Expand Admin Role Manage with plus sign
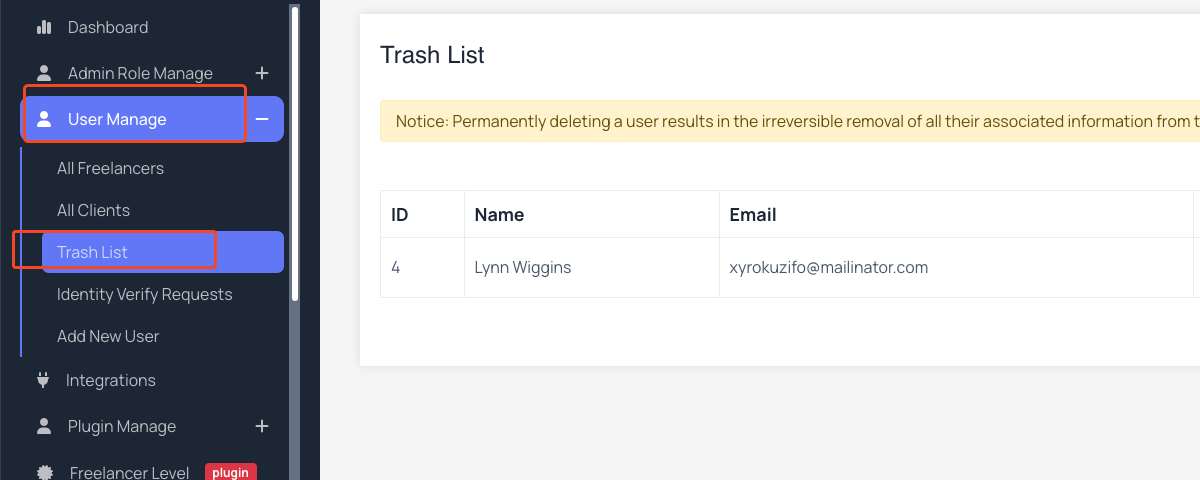Viewport: 1200px width, 480px height. [x=262, y=73]
